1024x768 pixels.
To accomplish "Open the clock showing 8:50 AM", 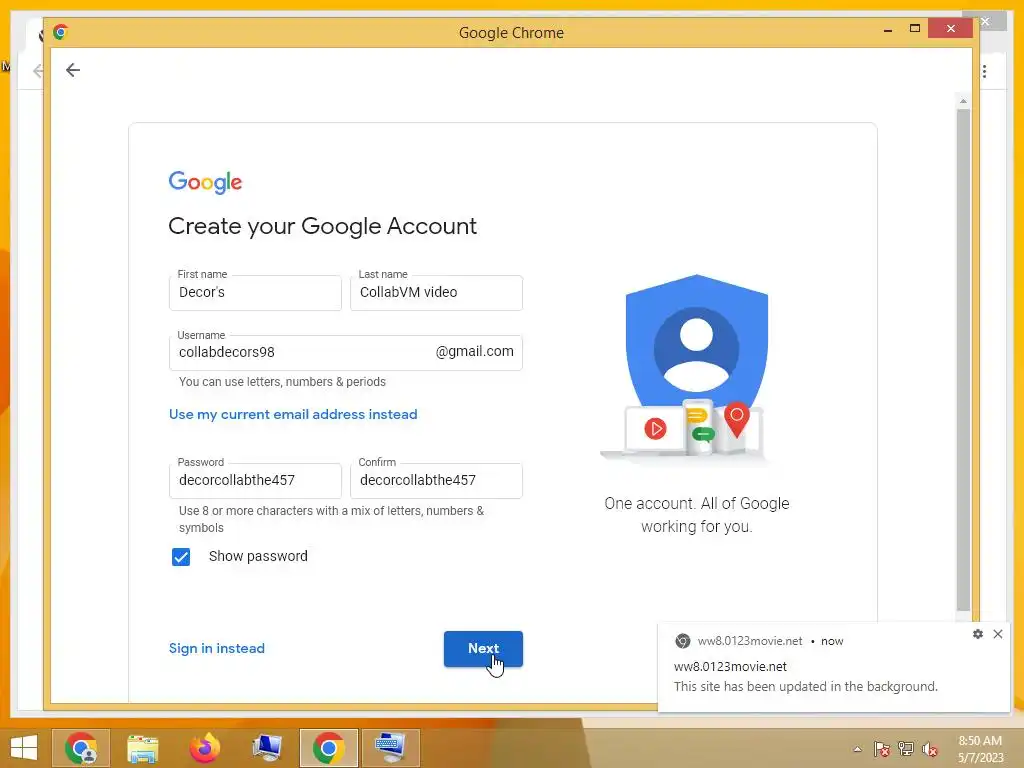I will (x=980, y=749).
